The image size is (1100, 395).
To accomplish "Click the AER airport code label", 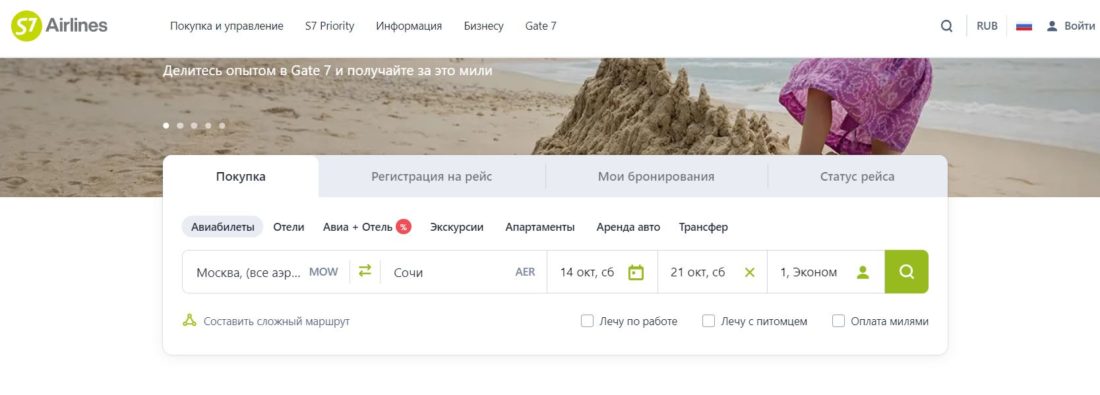I will point(525,272).
